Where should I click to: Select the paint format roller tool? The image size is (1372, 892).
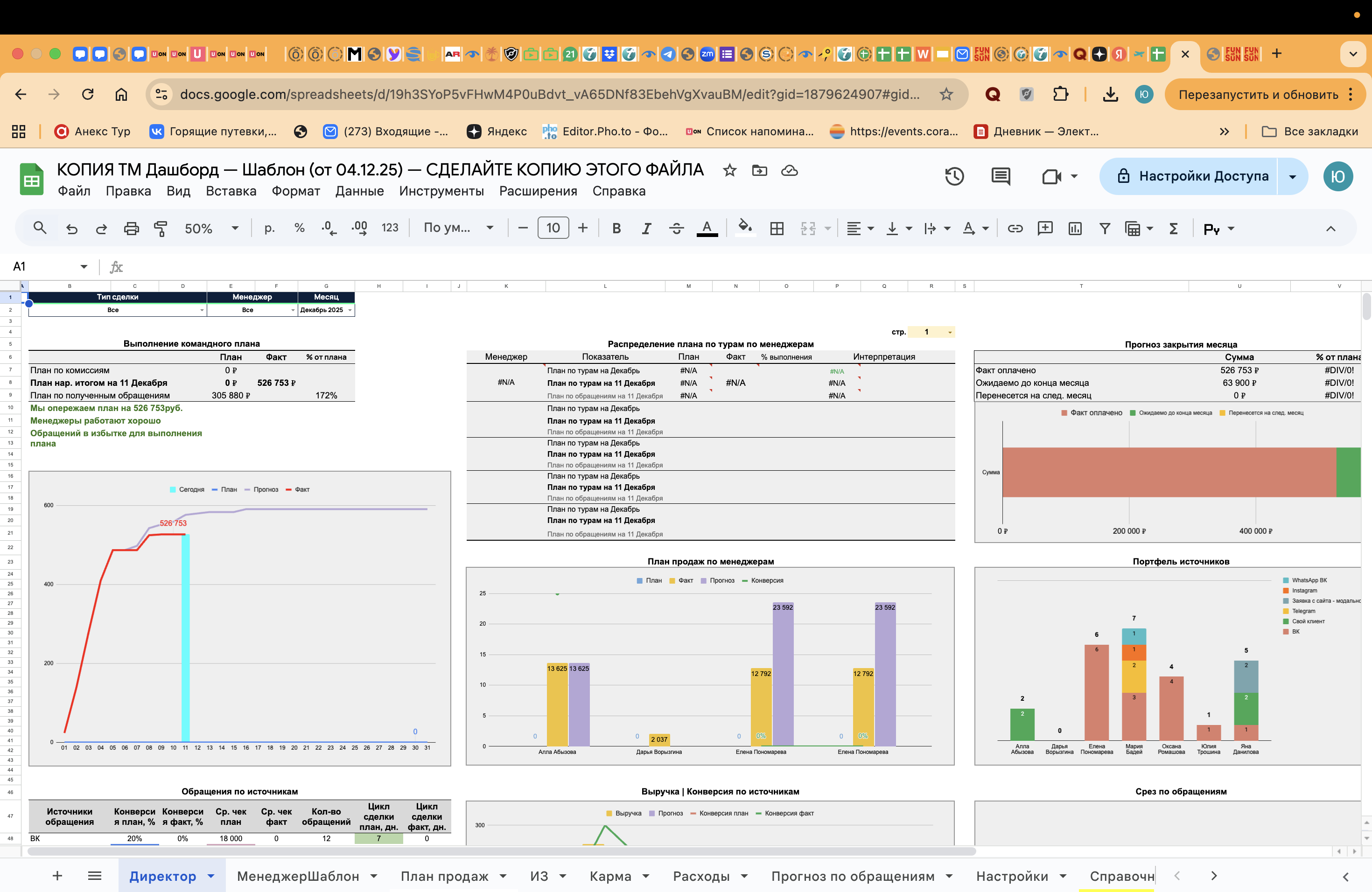[160, 229]
